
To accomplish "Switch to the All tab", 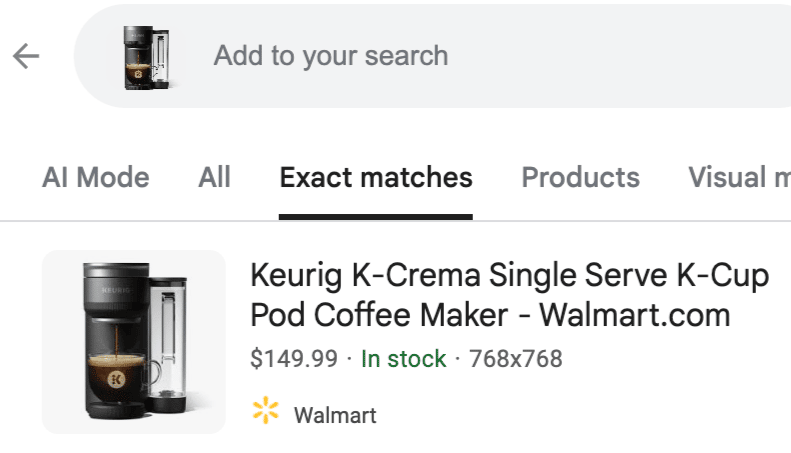I will [x=214, y=178].
